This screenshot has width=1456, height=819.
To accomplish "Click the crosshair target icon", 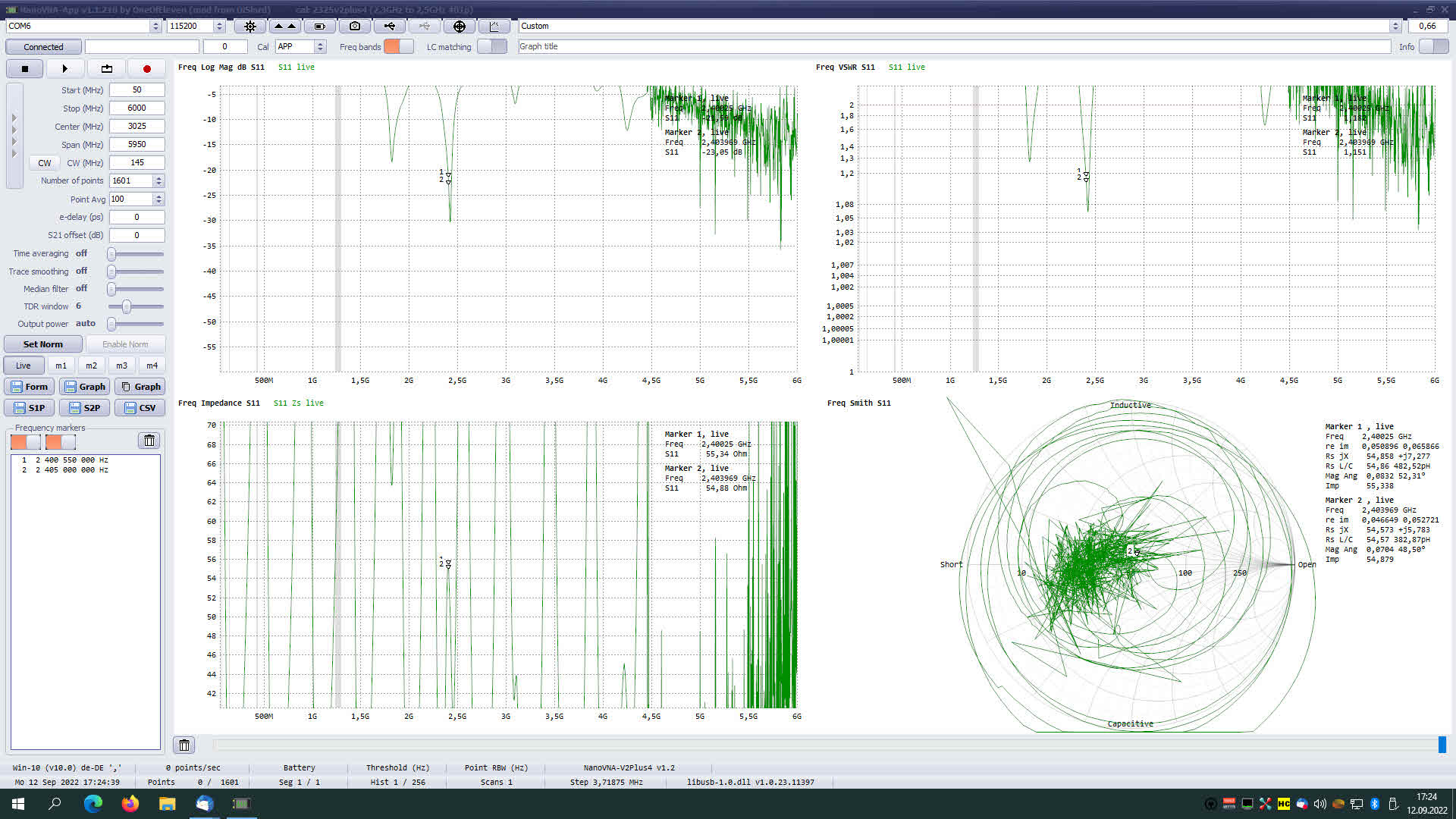I will 459,26.
